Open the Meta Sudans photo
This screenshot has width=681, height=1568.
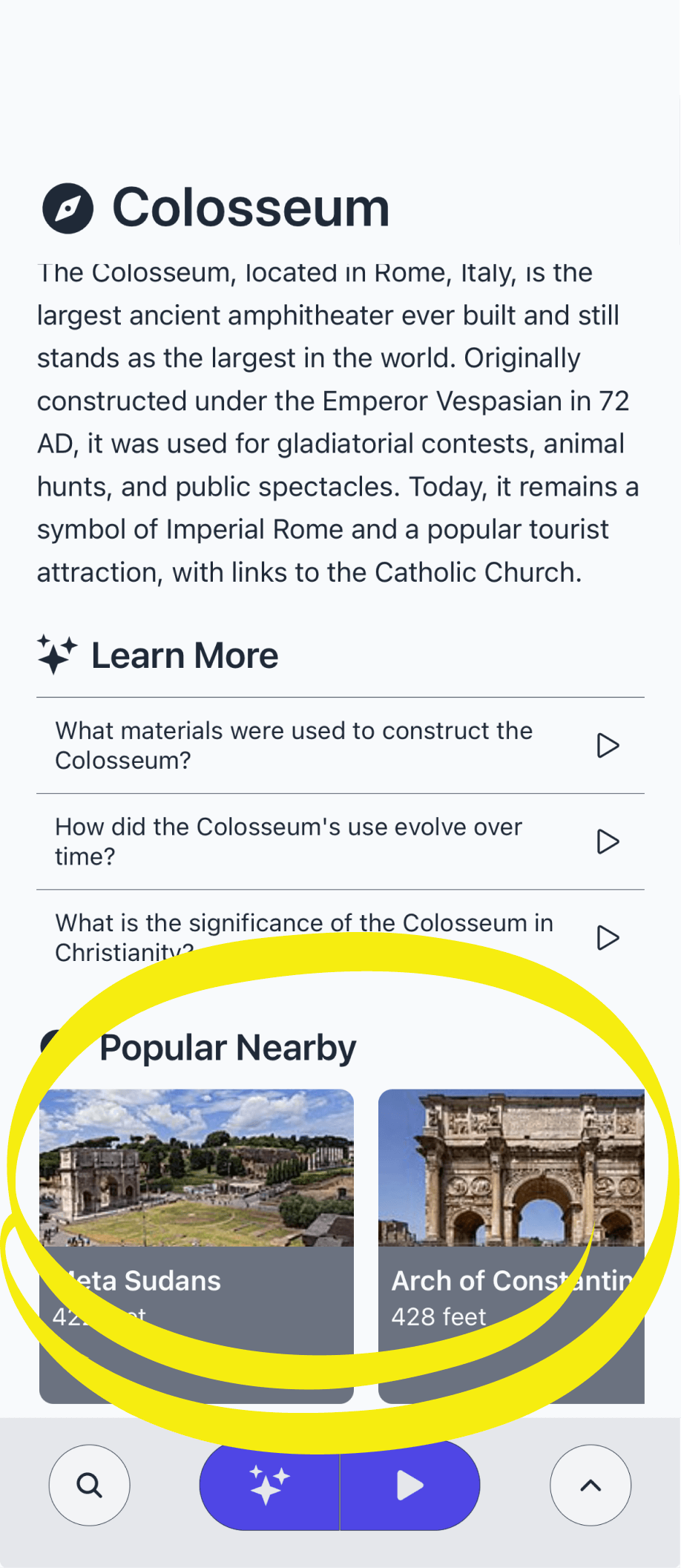point(197,1167)
